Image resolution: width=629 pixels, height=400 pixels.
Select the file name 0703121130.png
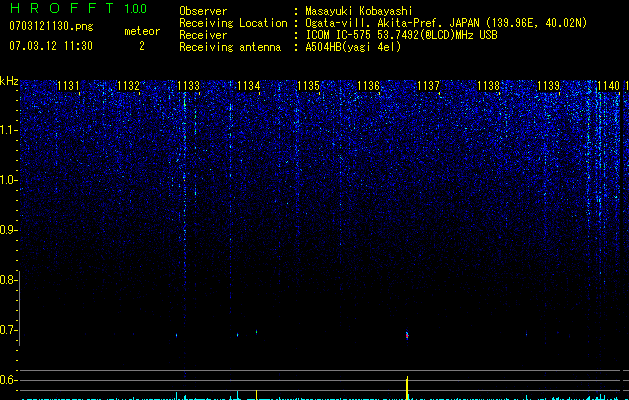tap(51, 26)
